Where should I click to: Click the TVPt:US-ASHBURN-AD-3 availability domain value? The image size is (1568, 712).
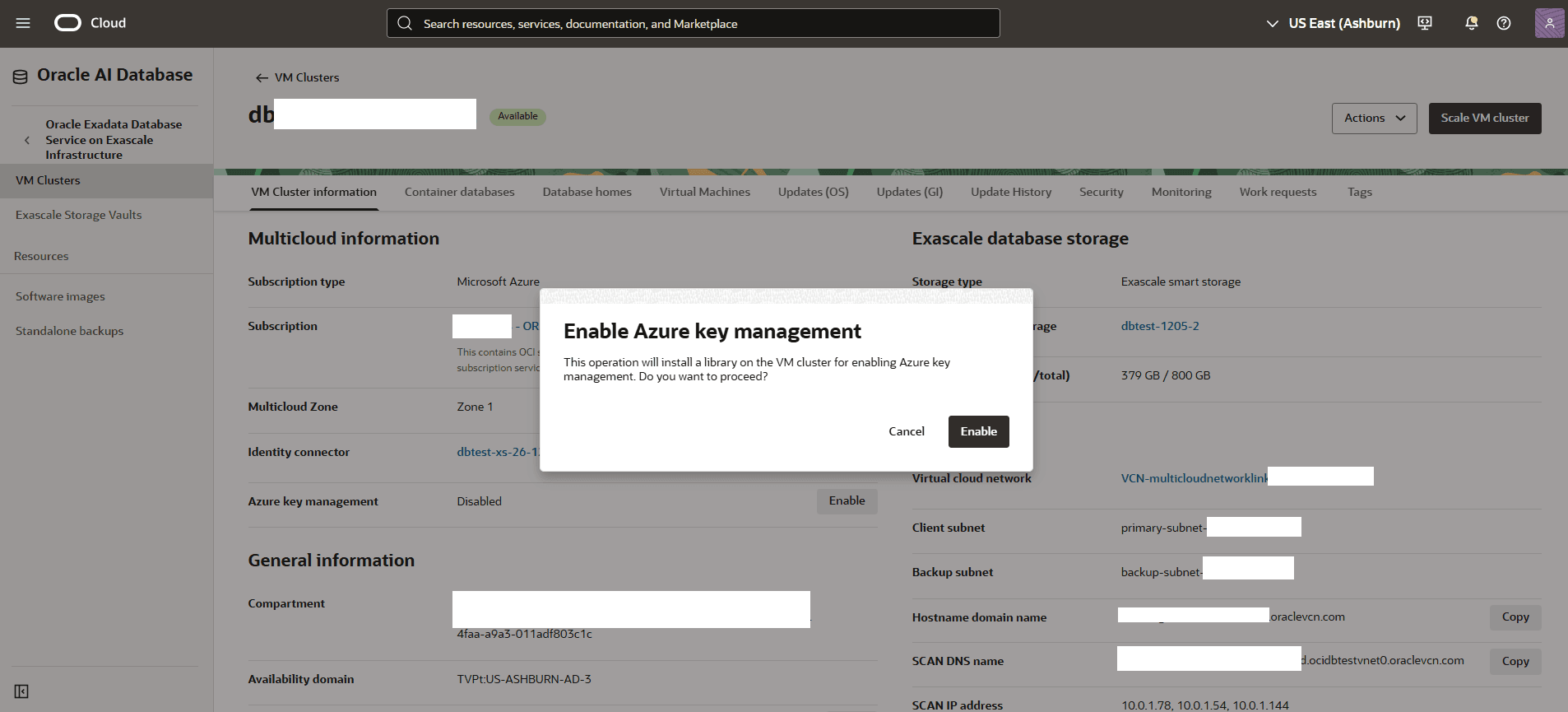[524, 679]
